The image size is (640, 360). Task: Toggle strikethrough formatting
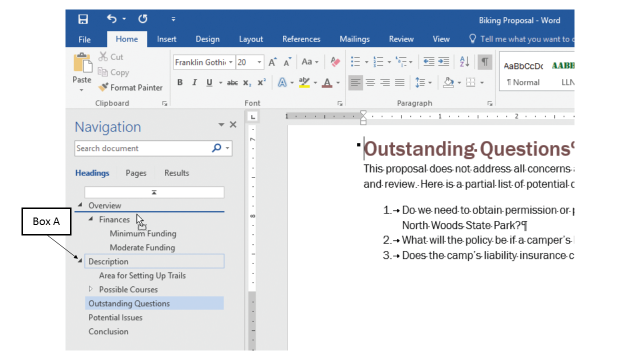click(232, 82)
